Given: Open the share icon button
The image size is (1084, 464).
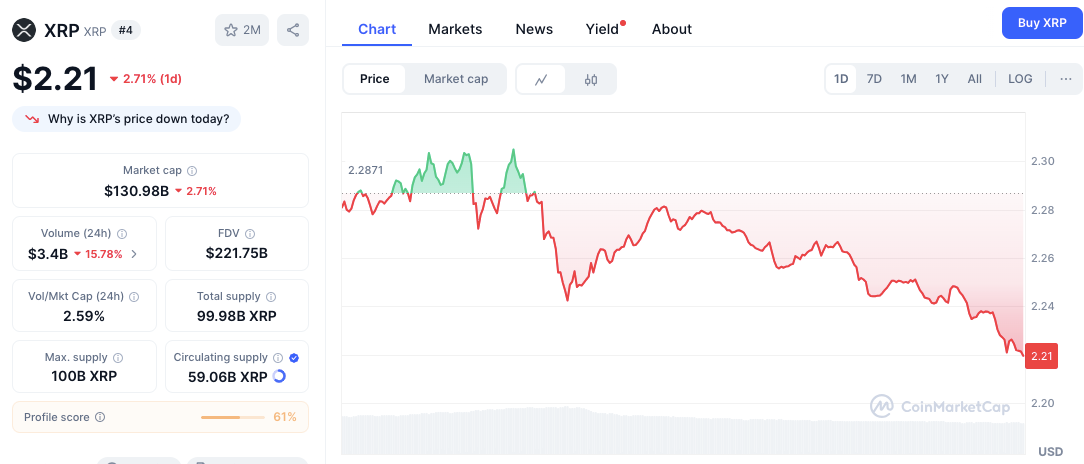Looking at the screenshot, I should point(293,30).
